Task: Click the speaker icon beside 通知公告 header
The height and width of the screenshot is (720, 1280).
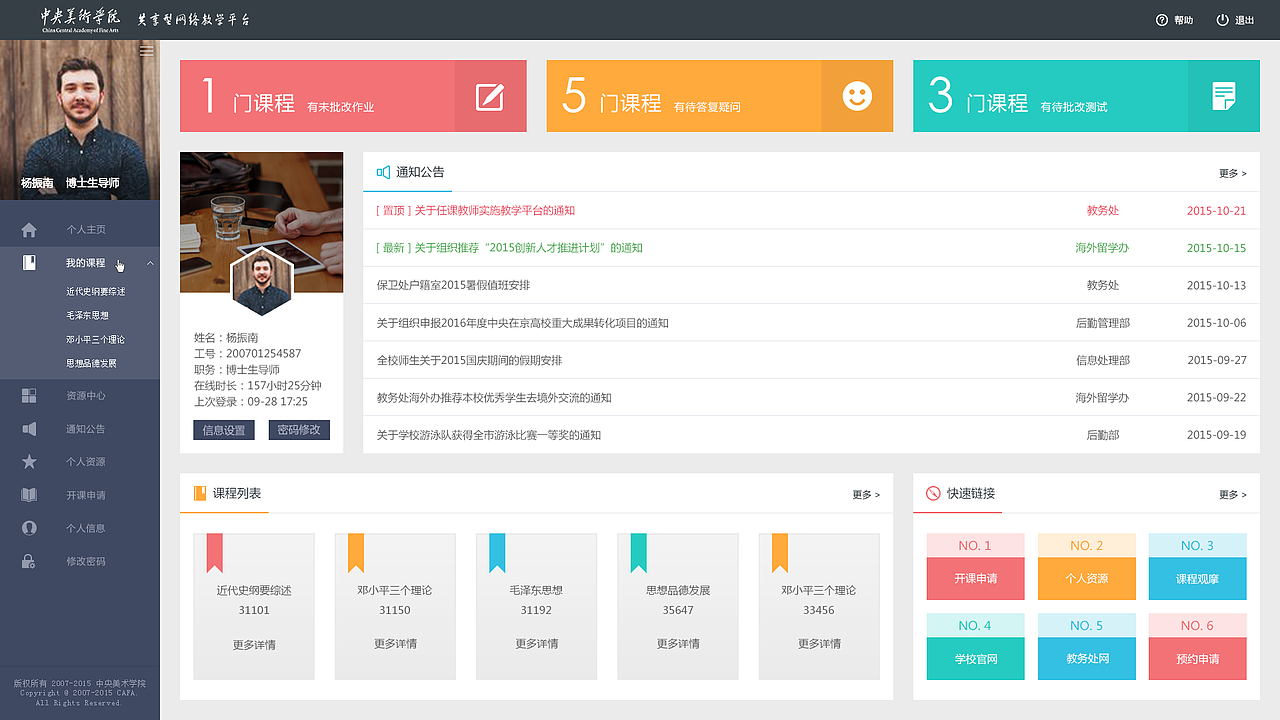Action: pyautogui.click(x=383, y=172)
